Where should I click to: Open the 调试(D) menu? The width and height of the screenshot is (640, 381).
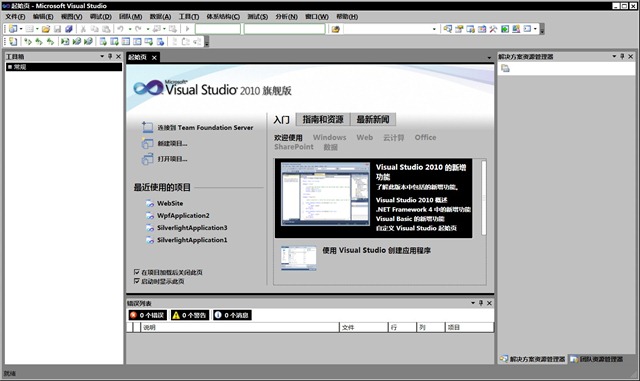tap(100, 17)
